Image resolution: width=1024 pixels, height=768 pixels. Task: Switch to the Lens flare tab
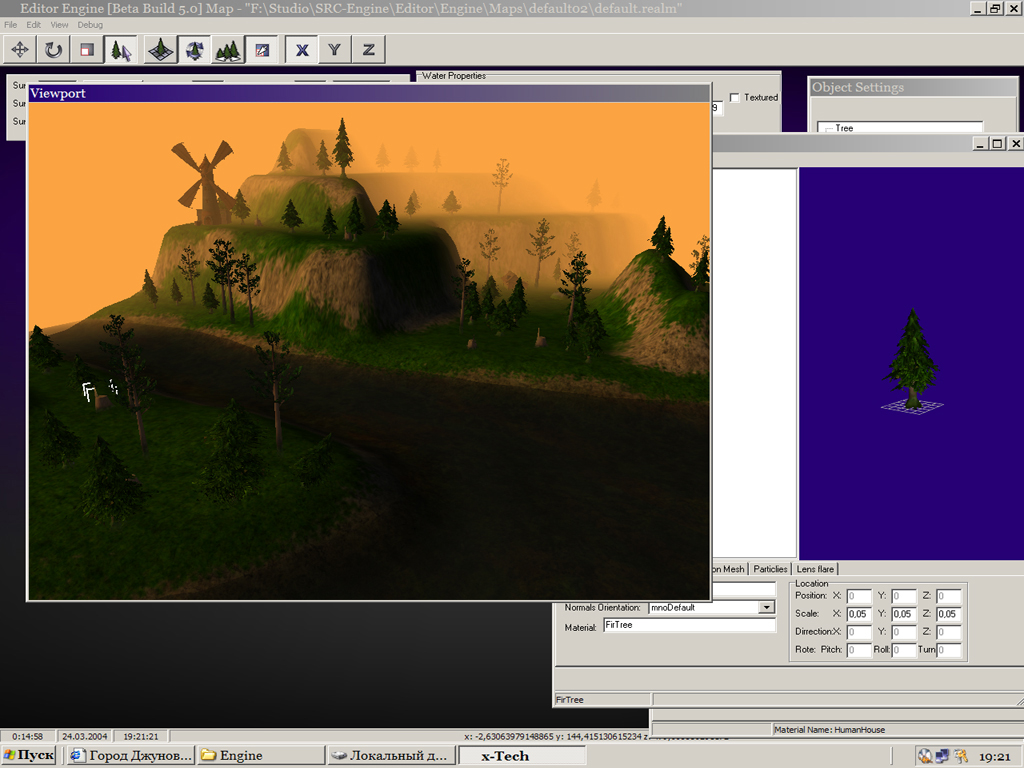pos(815,569)
